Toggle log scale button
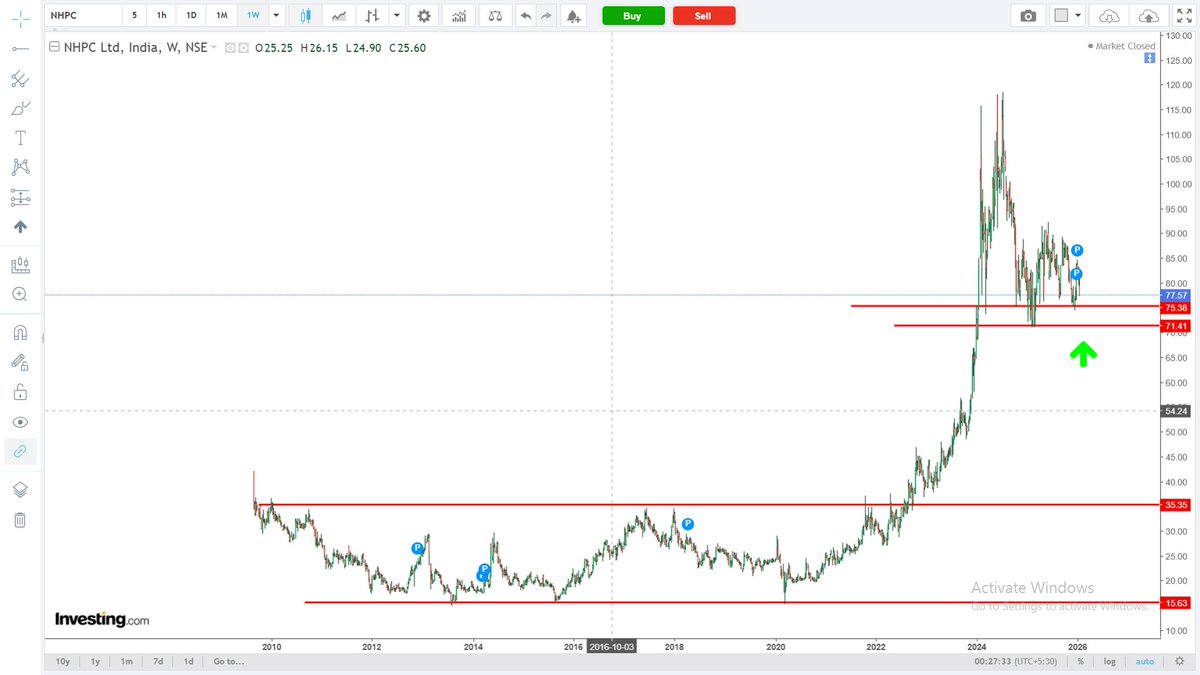The height and width of the screenshot is (675, 1200). point(1110,661)
